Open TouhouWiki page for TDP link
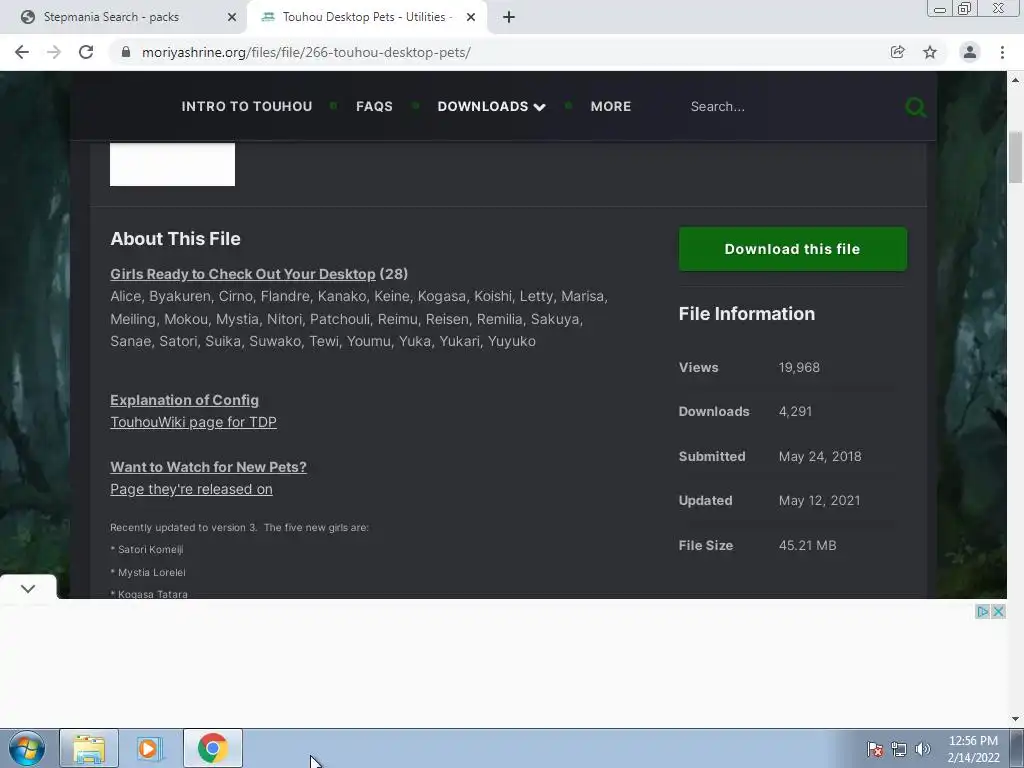 click(x=193, y=422)
